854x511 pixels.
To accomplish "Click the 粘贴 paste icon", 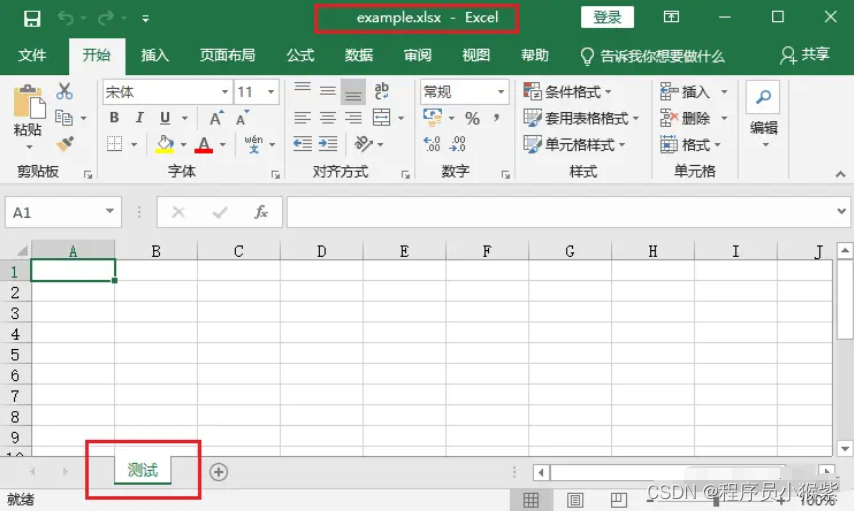I will click(x=29, y=101).
